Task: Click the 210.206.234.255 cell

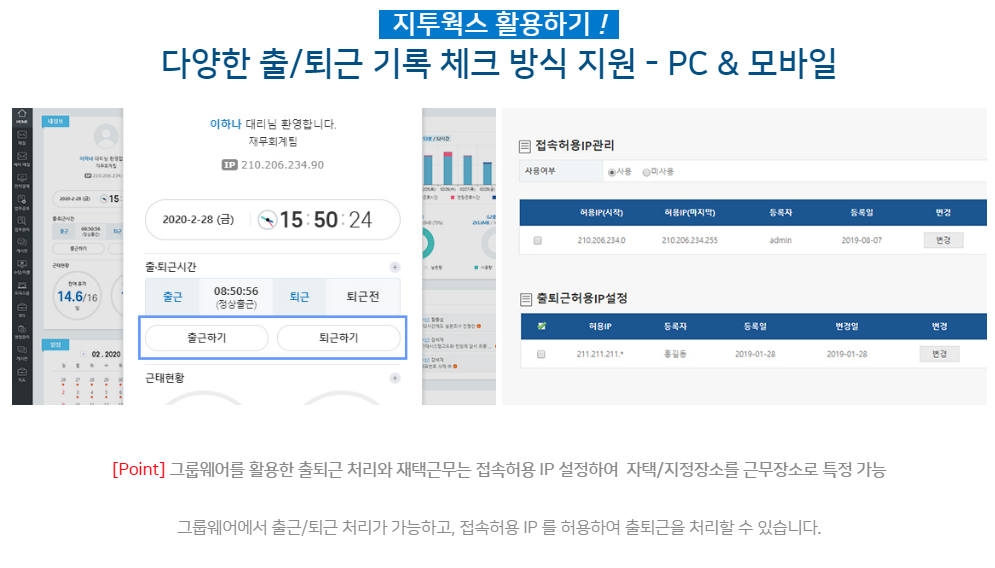Action: point(690,241)
